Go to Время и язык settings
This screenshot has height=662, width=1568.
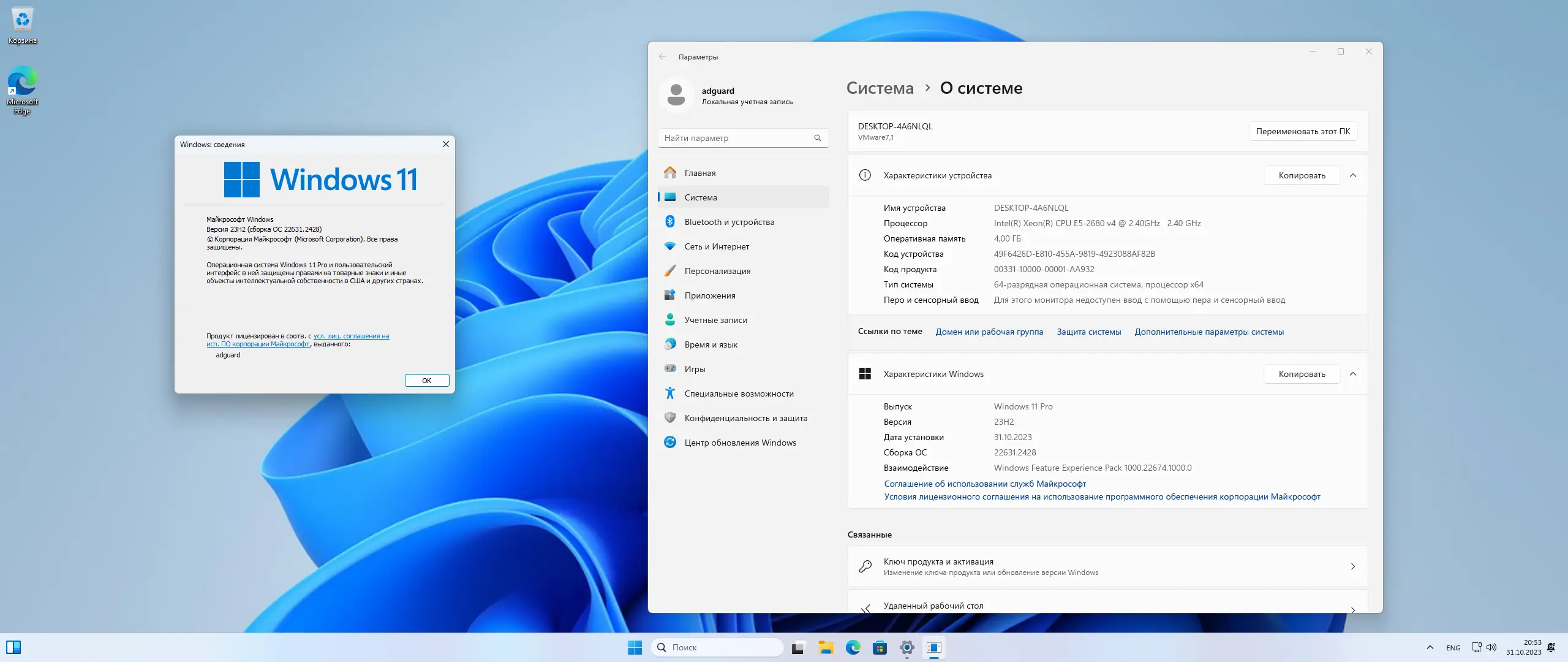710,344
